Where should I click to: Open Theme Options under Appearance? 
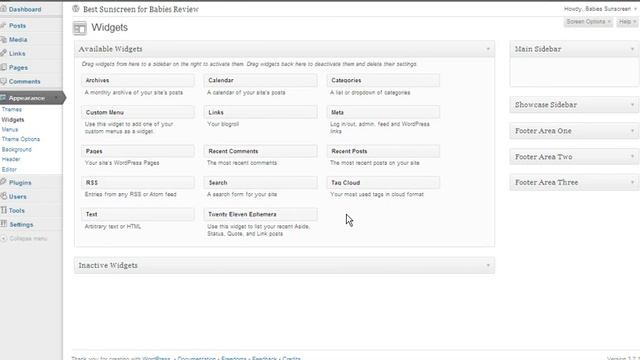[x=20, y=139]
